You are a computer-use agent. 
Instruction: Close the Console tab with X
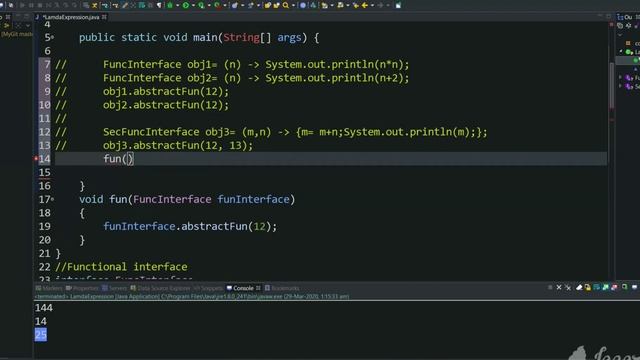click(258, 288)
